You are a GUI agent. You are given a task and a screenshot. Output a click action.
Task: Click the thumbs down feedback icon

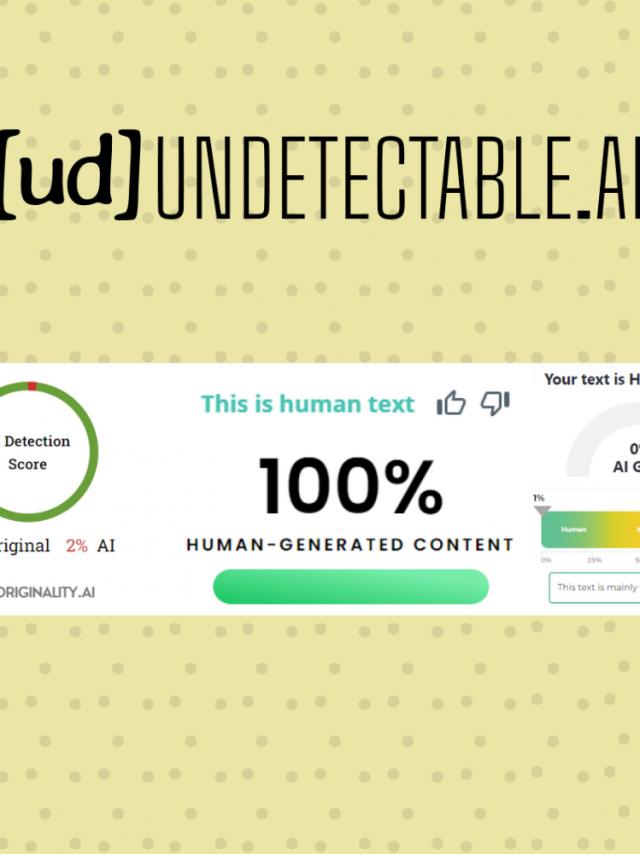(x=495, y=403)
